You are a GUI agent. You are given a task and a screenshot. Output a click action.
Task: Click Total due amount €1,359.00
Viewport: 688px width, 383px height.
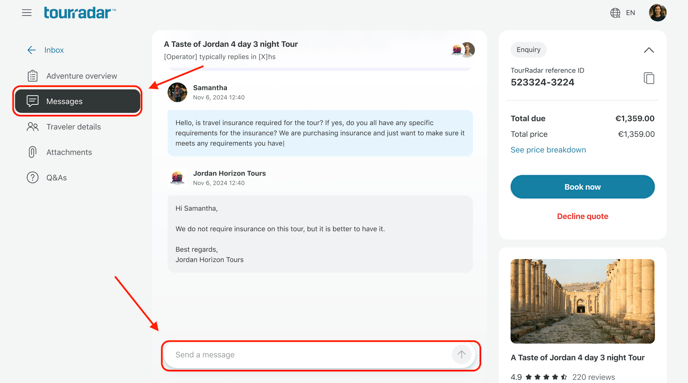tap(634, 118)
